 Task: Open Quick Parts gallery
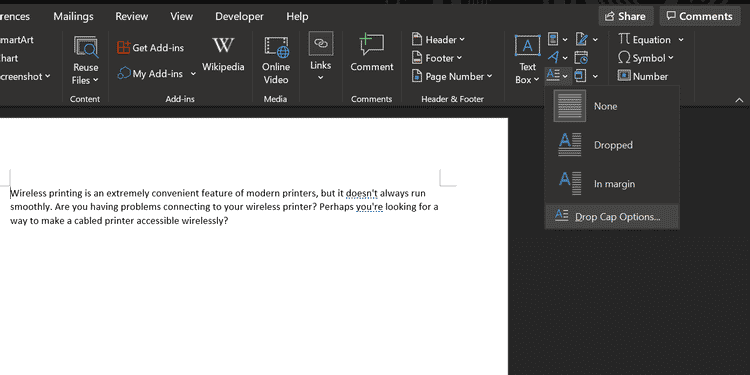pyautogui.click(x=553, y=39)
